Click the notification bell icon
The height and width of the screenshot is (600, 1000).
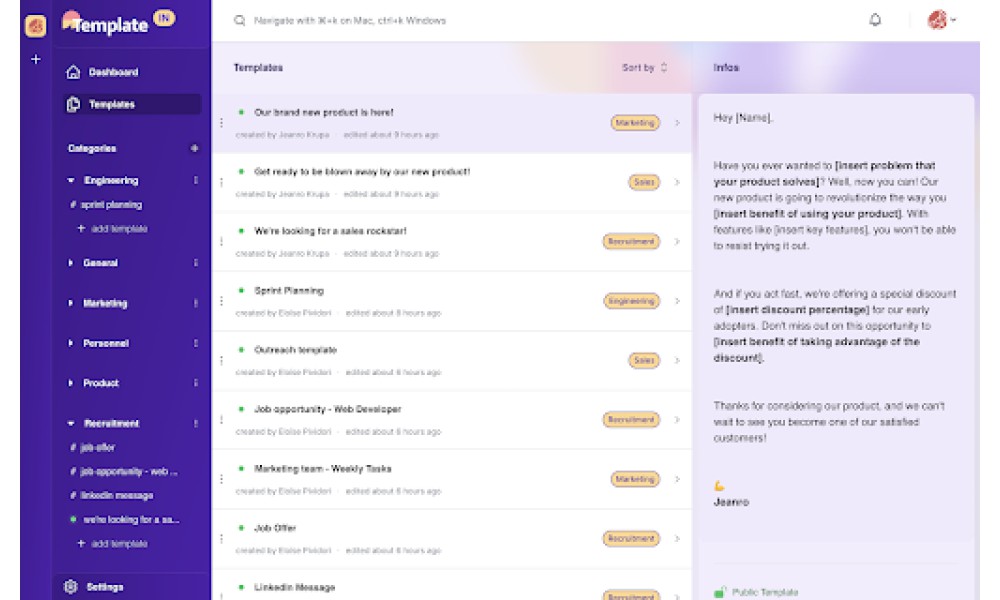coord(875,20)
